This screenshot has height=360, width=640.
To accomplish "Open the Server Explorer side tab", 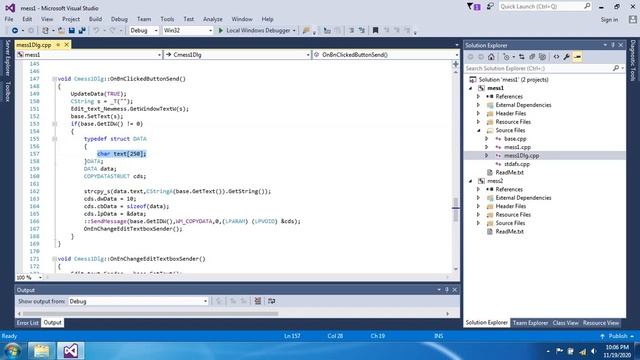I will pyautogui.click(x=7, y=58).
